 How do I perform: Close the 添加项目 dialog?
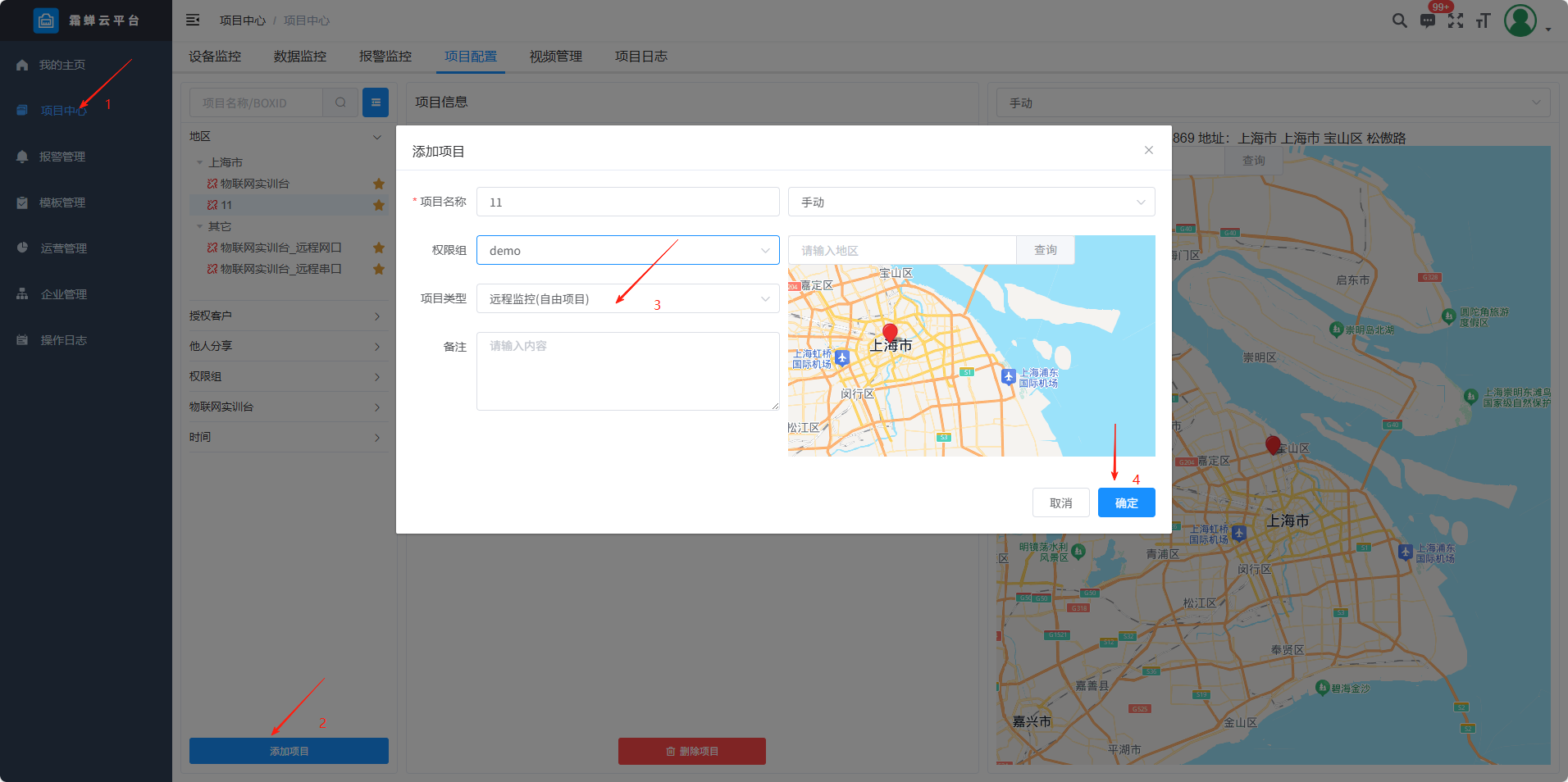click(1148, 150)
